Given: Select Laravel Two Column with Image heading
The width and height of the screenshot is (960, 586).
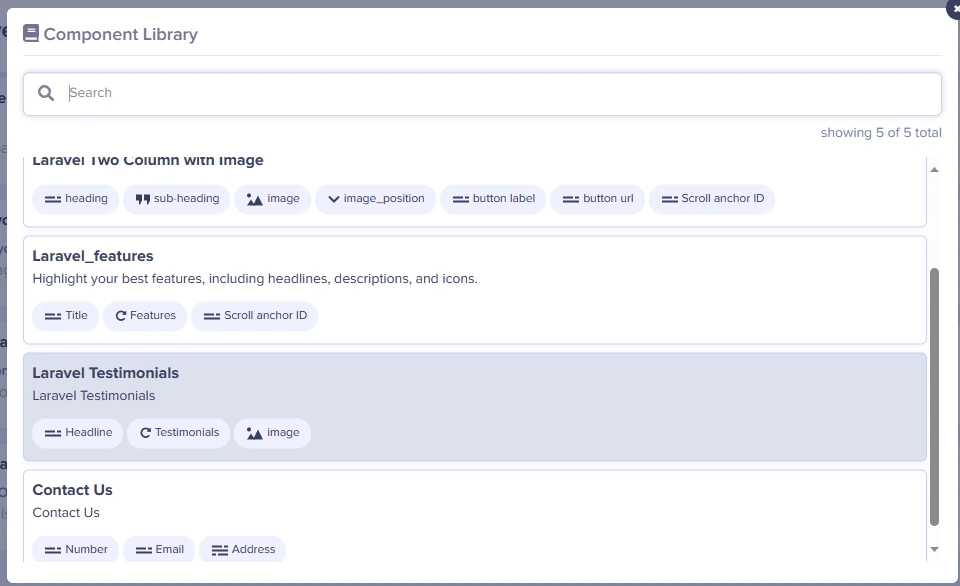Looking at the screenshot, I should click(x=148, y=160).
